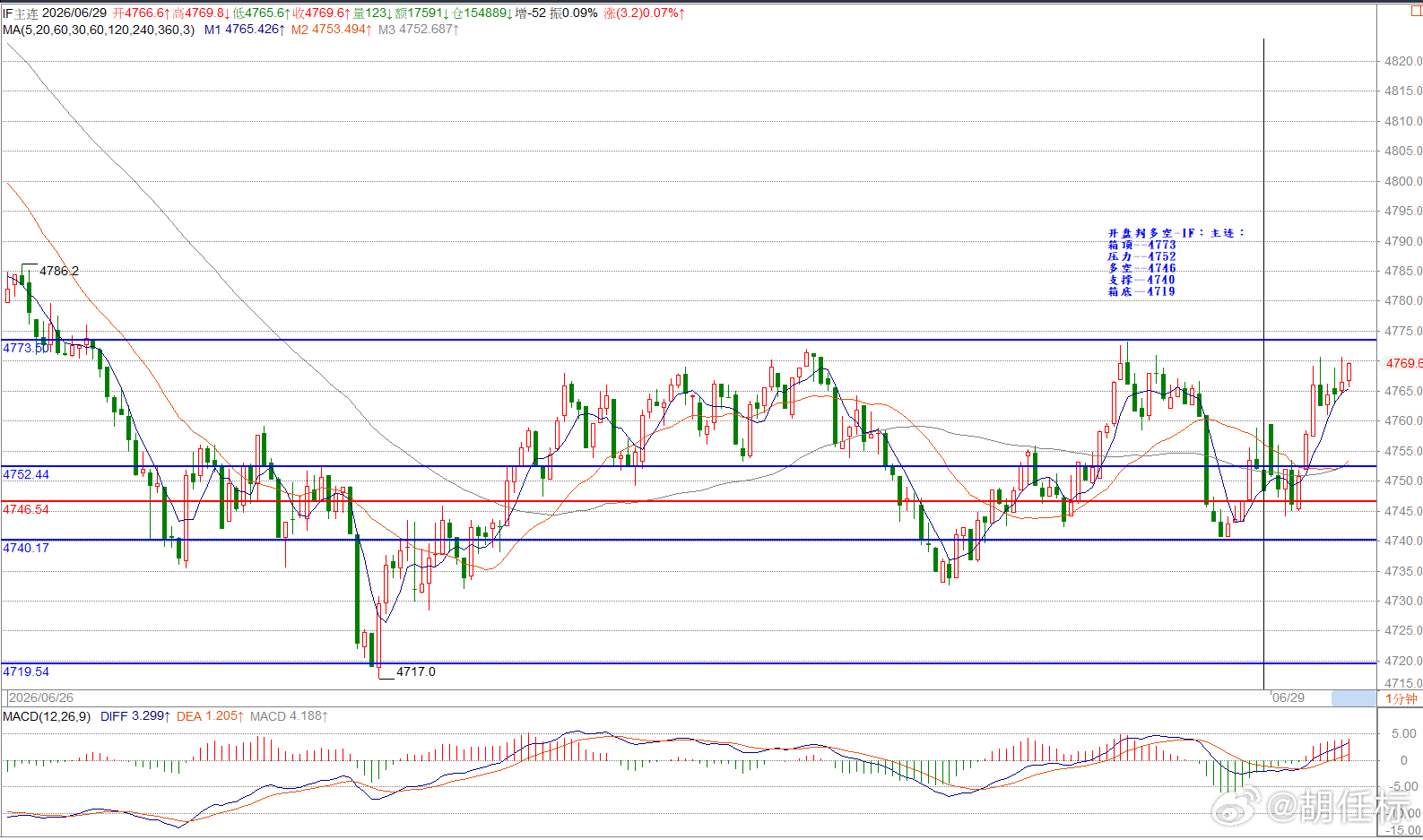The width and height of the screenshot is (1423, 840).
Task: Select the blue 4719.54 horizontal line label
Action: (x=26, y=671)
